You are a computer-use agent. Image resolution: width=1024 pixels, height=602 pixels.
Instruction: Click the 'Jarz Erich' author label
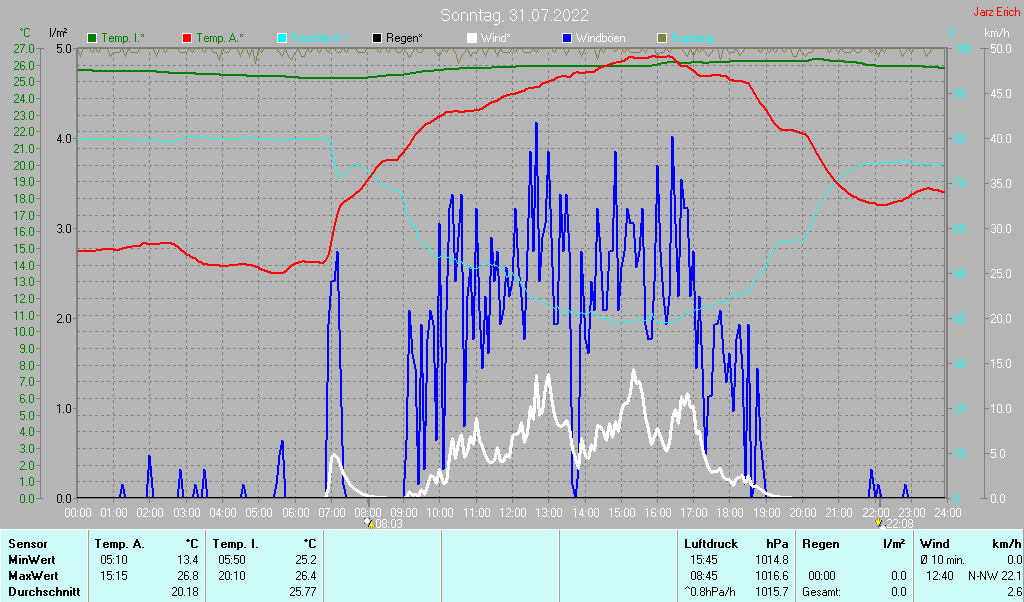coord(996,12)
